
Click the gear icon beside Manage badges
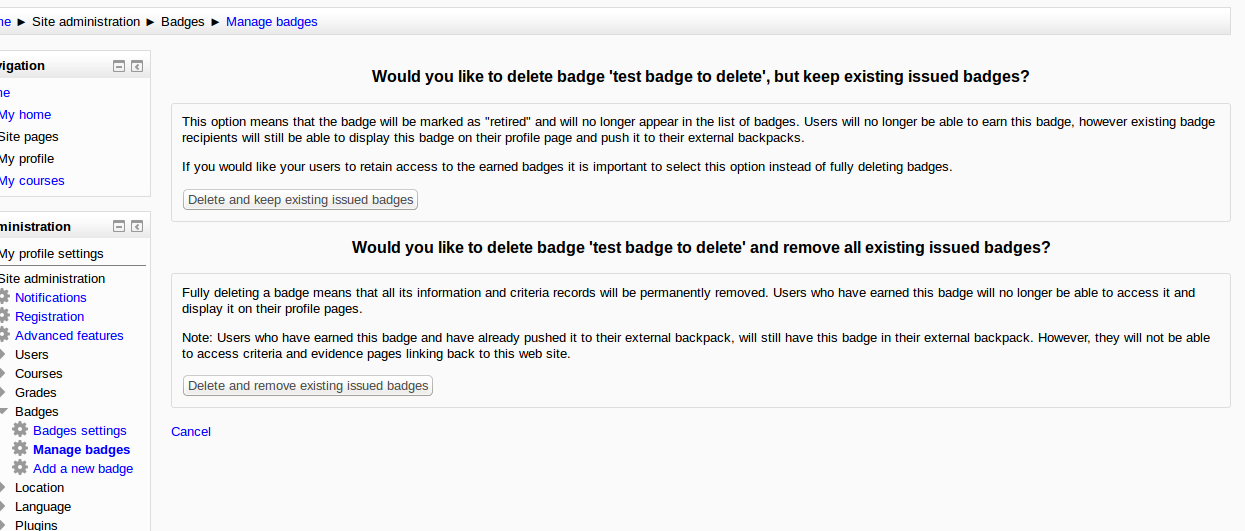click(20, 449)
